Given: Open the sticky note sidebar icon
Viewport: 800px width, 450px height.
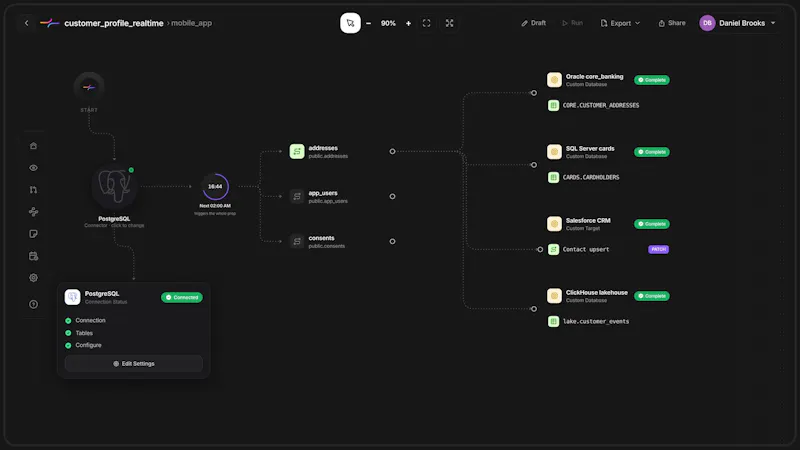Looking at the screenshot, I should click(33, 234).
